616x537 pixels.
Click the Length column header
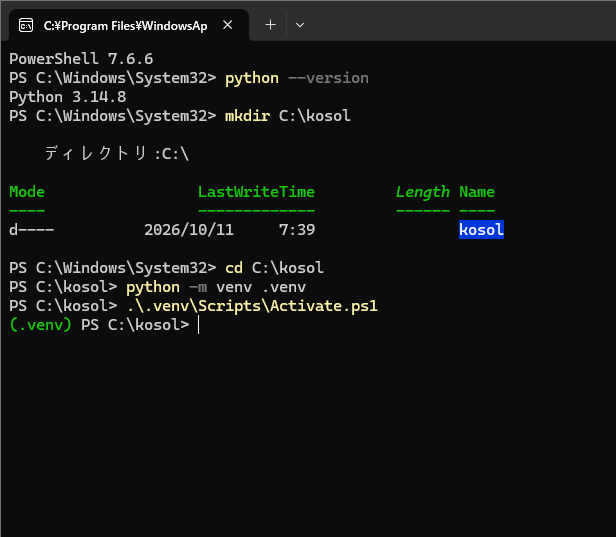pyautogui.click(x=423, y=192)
